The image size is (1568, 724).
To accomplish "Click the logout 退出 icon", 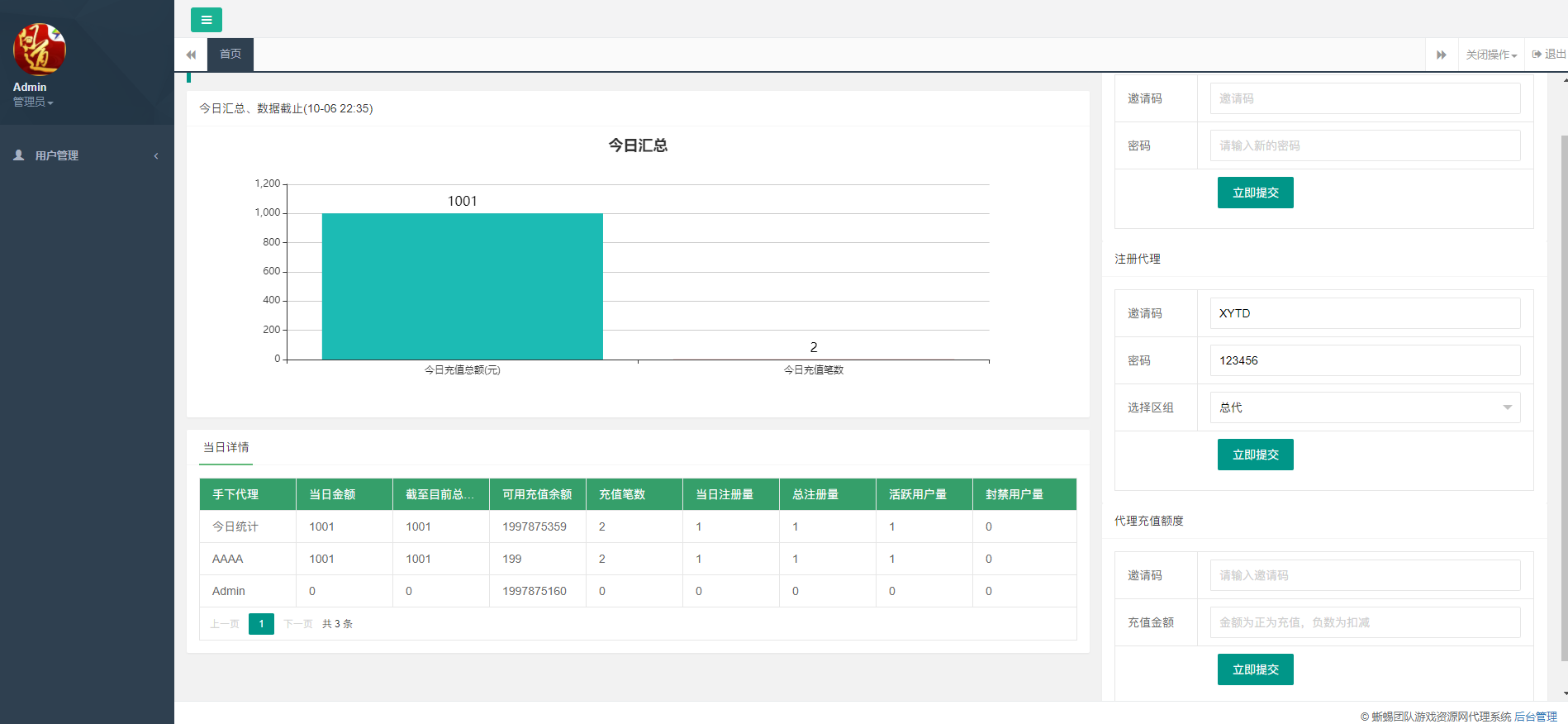I will click(1537, 55).
